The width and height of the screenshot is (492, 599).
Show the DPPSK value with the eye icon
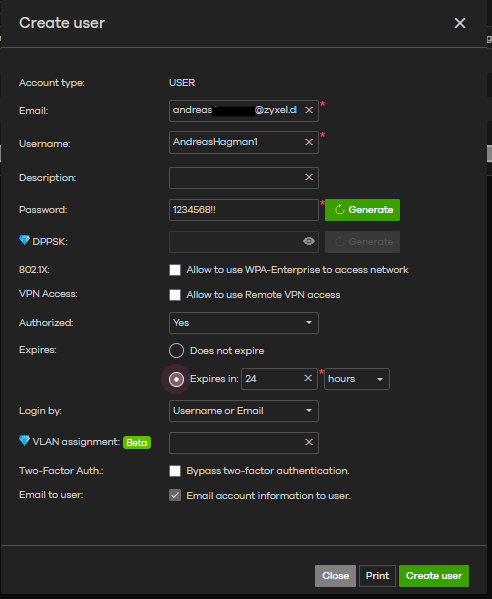click(x=309, y=241)
